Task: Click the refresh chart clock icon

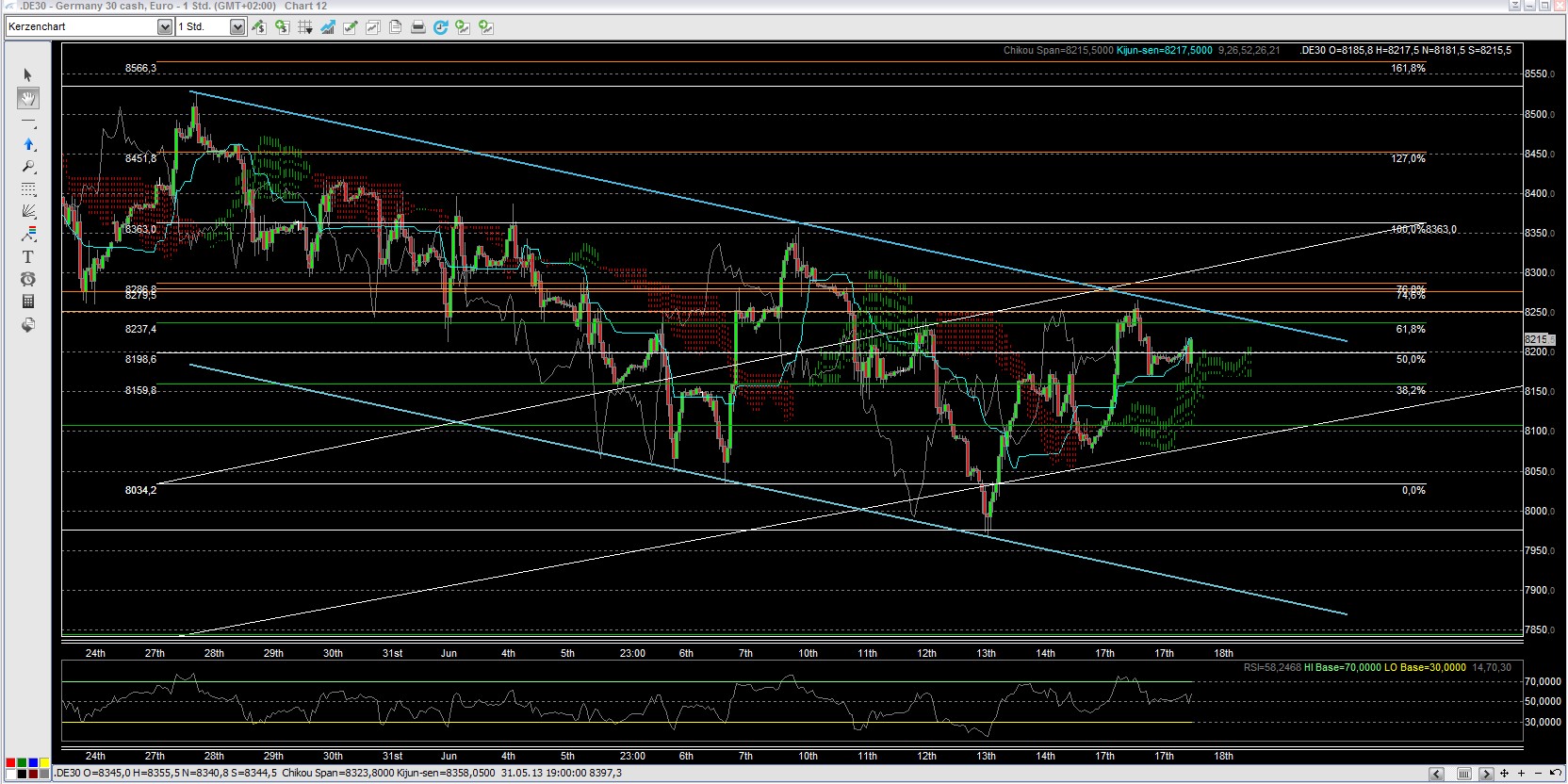Action: (440, 27)
